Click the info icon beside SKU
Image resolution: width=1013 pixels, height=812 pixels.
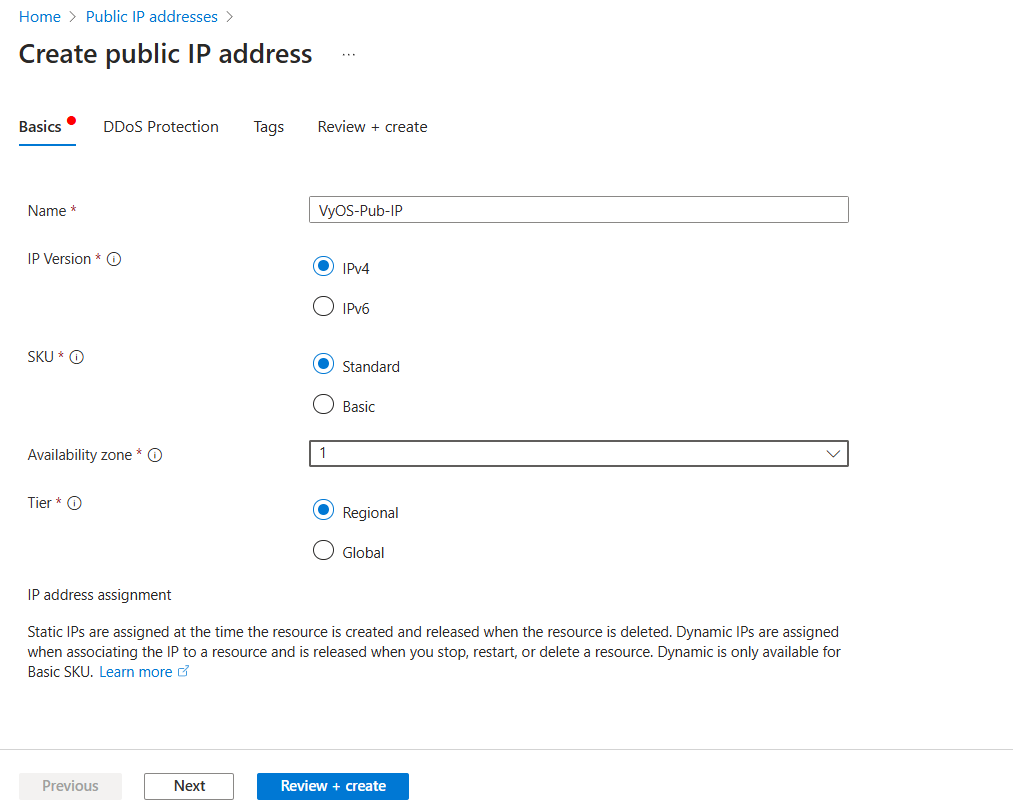pos(77,357)
